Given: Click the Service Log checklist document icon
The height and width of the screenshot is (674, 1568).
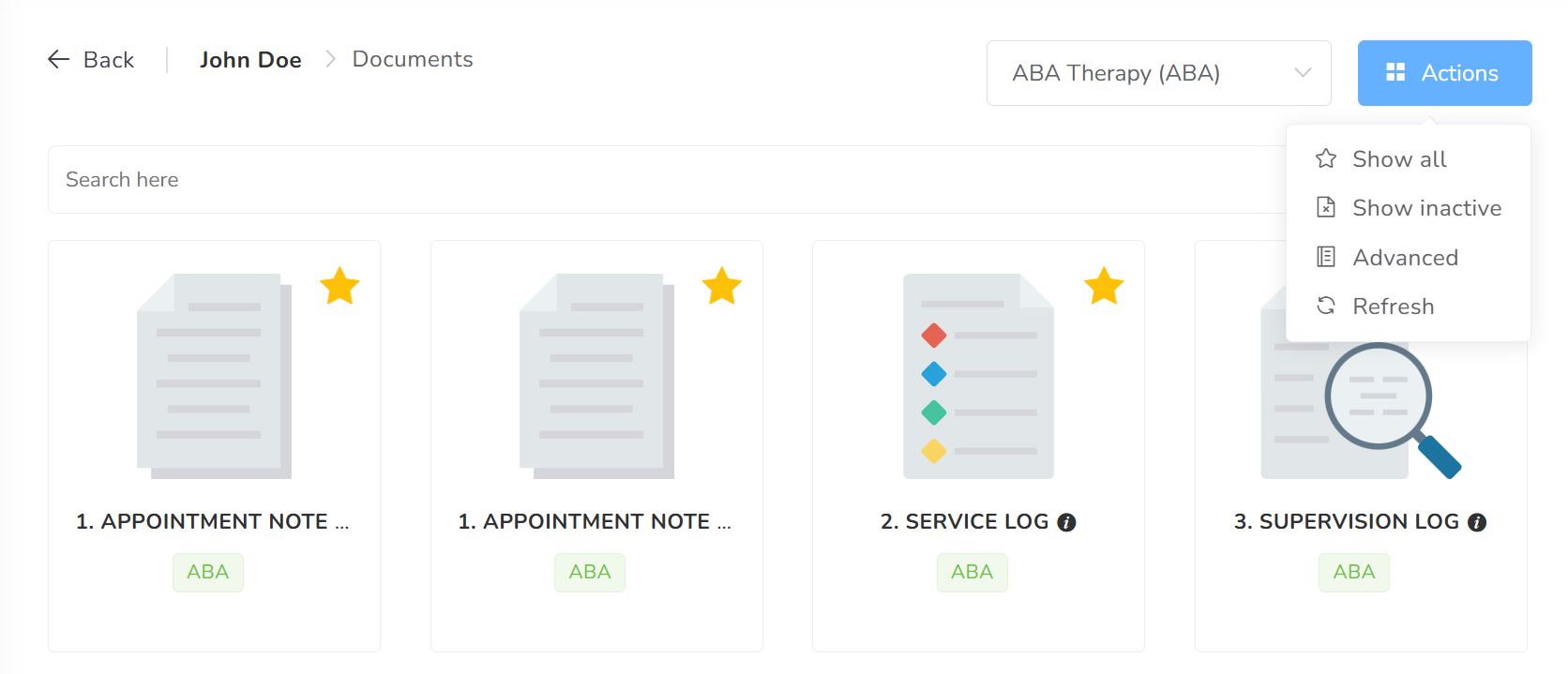Looking at the screenshot, I should click(x=978, y=376).
